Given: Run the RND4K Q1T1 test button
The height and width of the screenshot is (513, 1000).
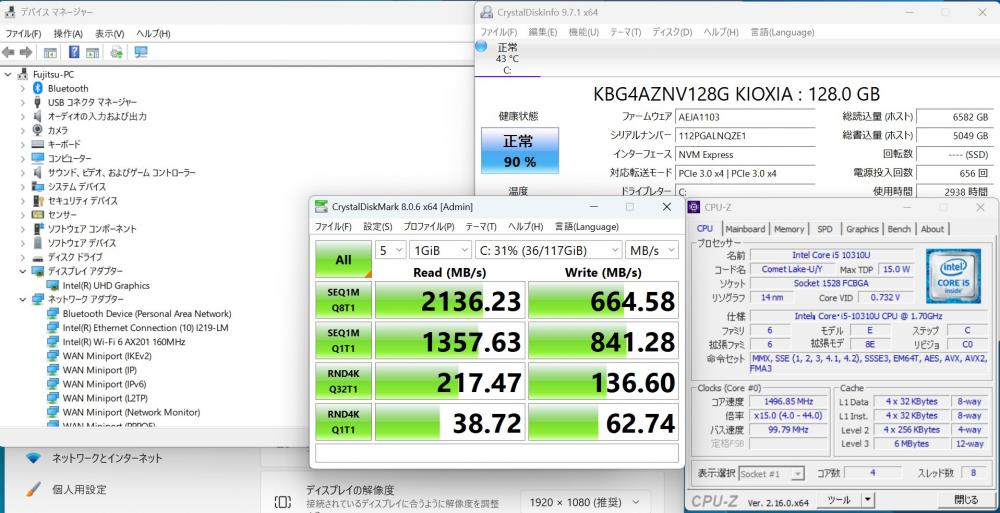Looking at the screenshot, I should [x=343, y=422].
